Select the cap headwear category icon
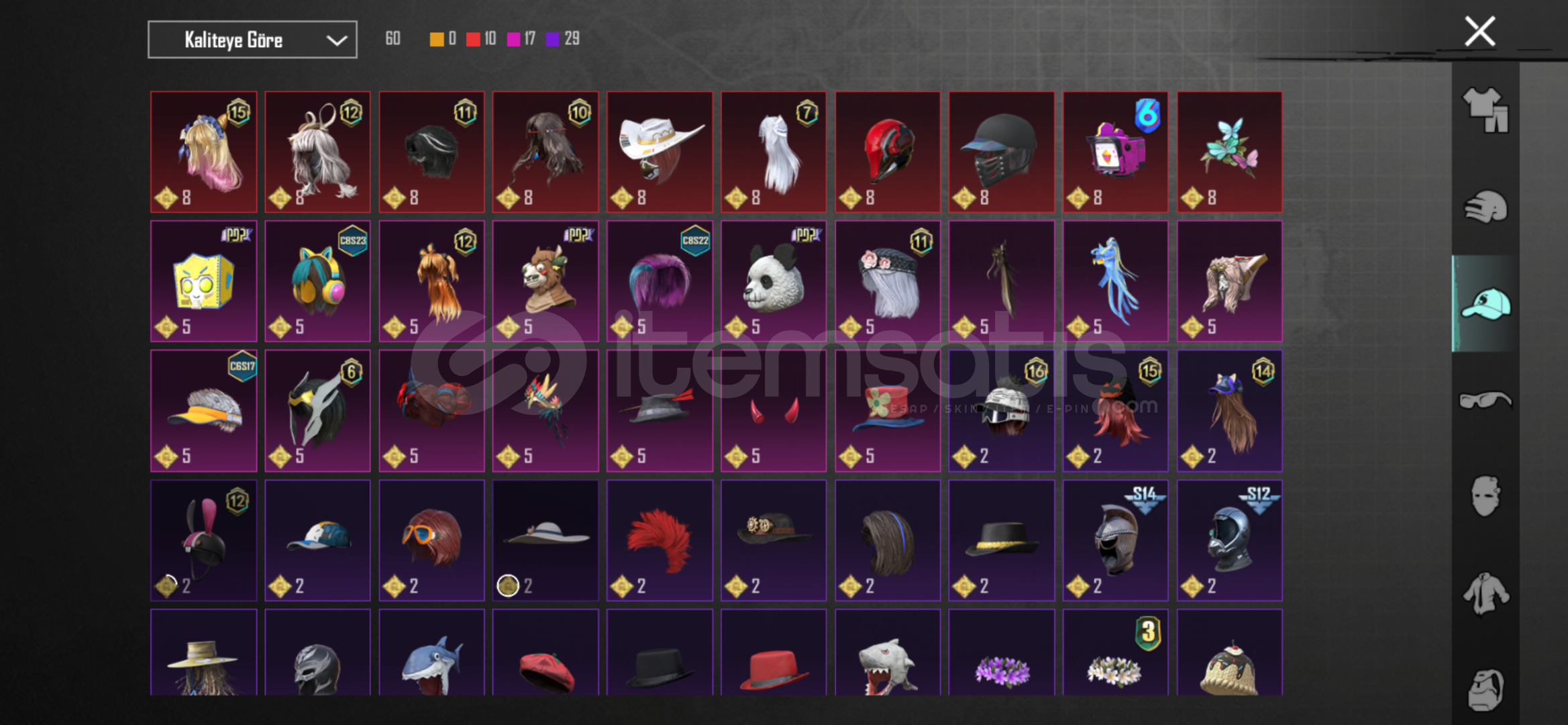 coord(1485,303)
